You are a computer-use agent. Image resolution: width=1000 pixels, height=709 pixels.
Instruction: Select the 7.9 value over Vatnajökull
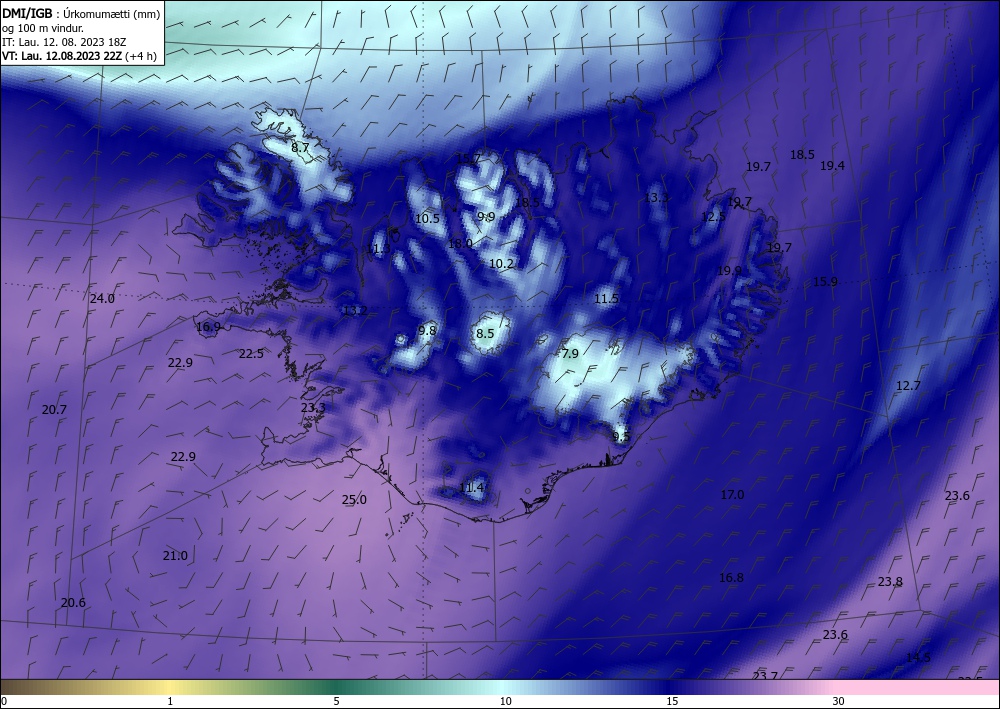(x=570, y=353)
